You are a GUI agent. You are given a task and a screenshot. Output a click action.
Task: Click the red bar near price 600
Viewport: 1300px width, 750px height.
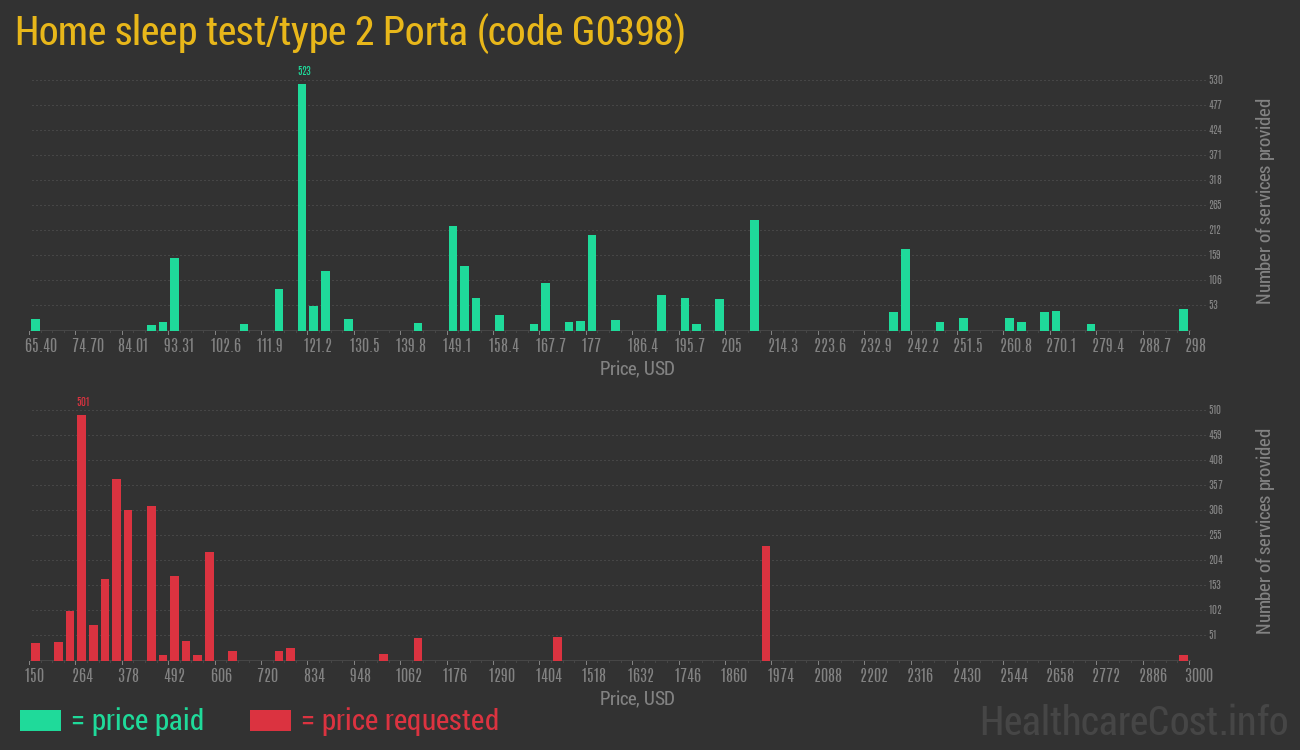tap(208, 605)
